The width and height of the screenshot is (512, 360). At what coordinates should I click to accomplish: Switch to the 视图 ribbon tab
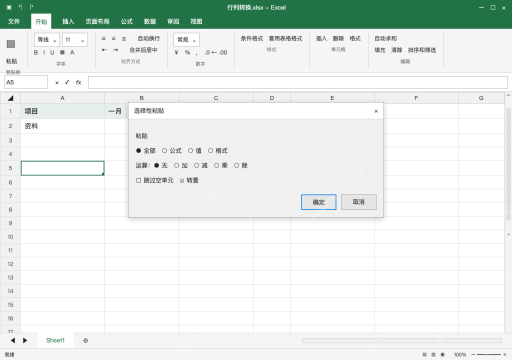click(196, 21)
